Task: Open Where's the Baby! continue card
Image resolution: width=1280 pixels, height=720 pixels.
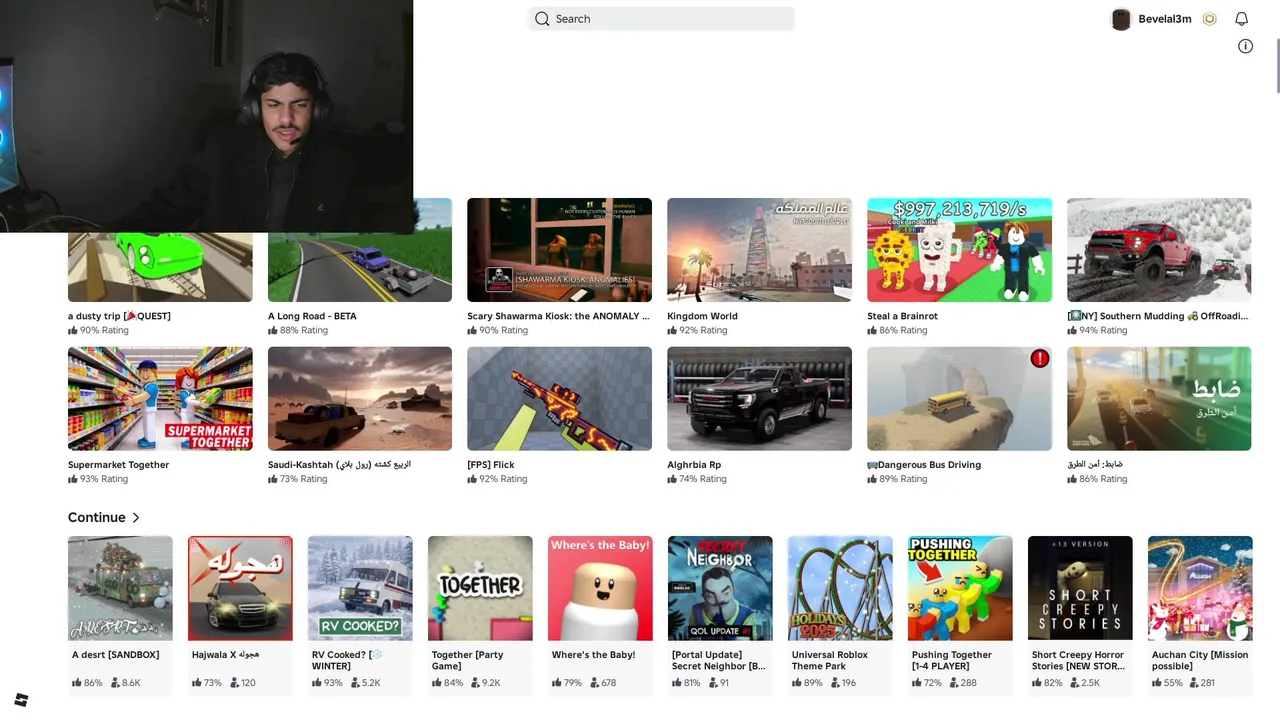Action: (x=600, y=615)
